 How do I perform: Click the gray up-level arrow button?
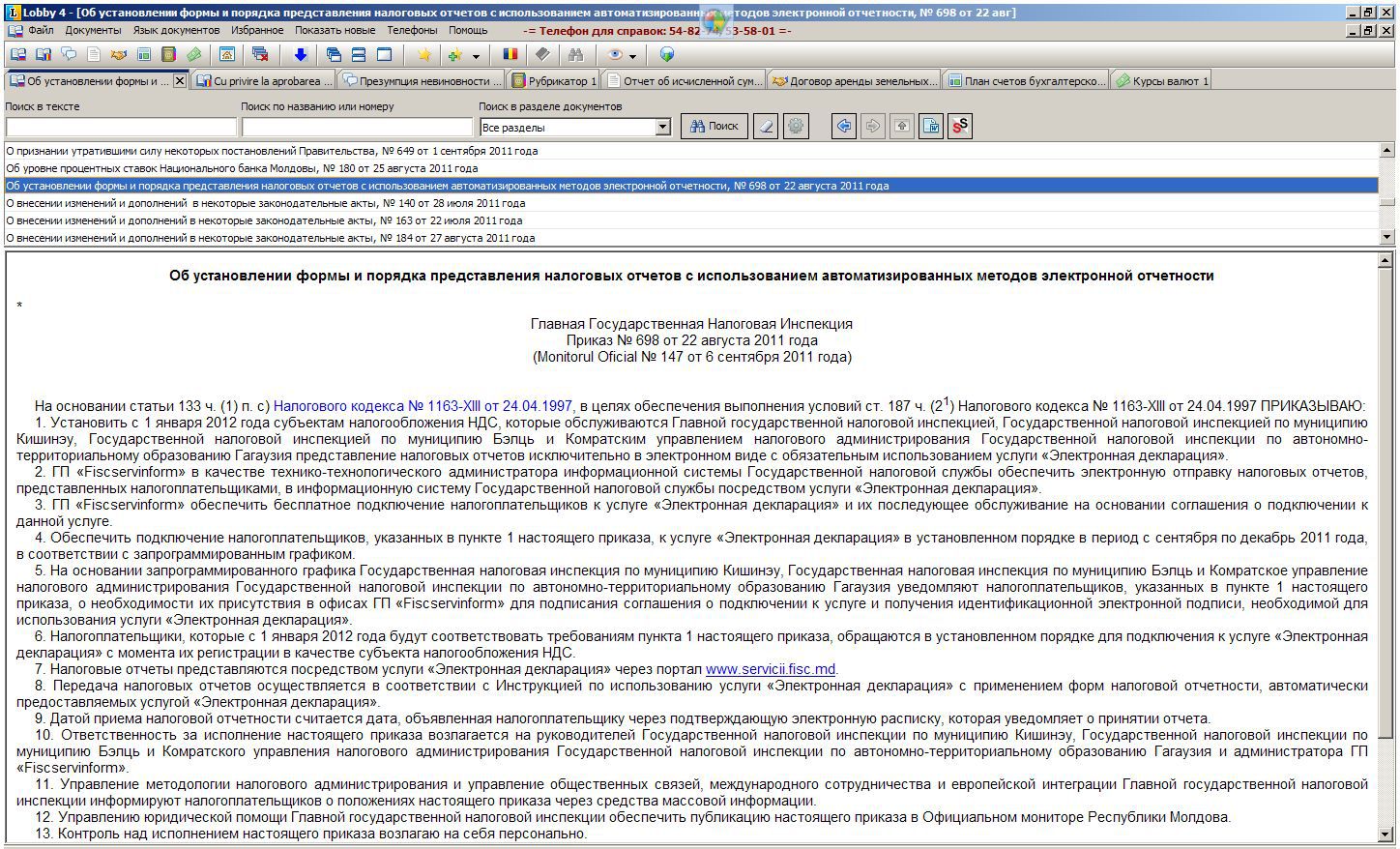click(902, 126)
